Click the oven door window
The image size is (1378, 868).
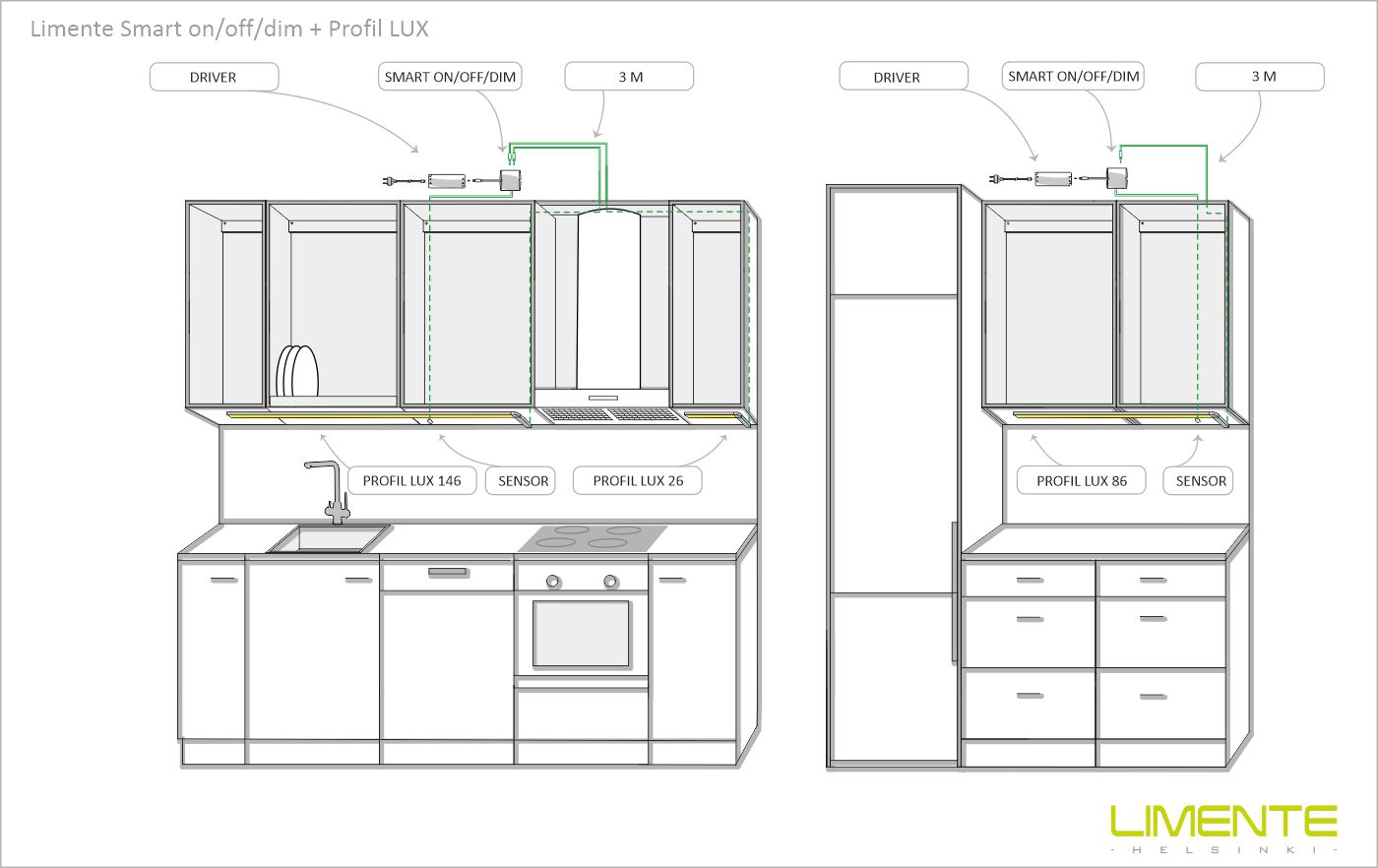point(581,634)
